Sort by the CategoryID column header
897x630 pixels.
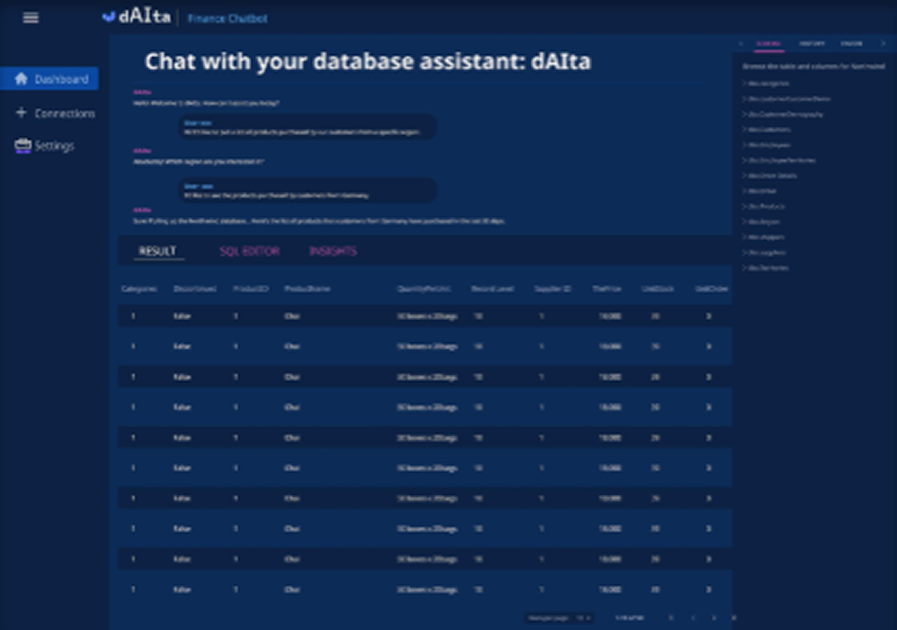(139, 289)
